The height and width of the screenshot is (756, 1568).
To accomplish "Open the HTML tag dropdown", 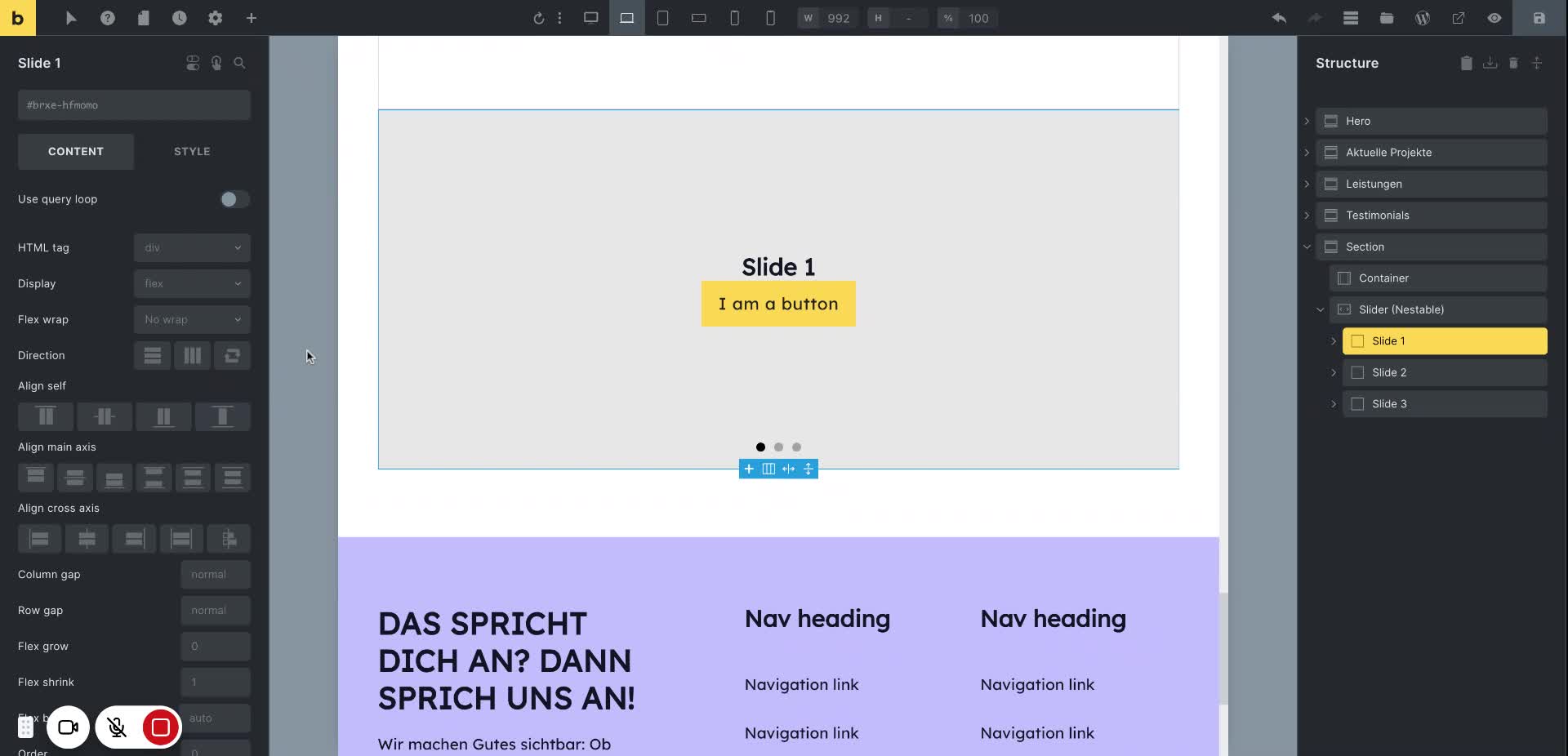I will point(192,247).
